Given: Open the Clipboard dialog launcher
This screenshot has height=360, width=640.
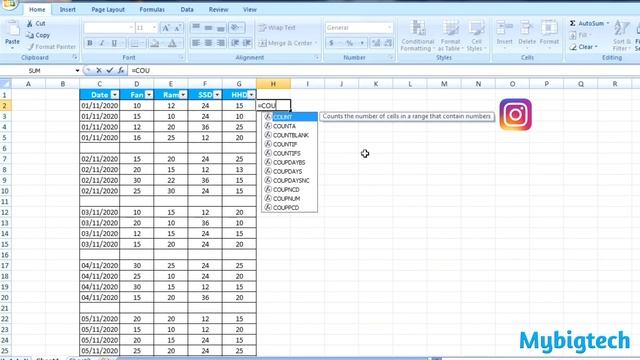Looking at the screenshot, I should pos(75,58).
